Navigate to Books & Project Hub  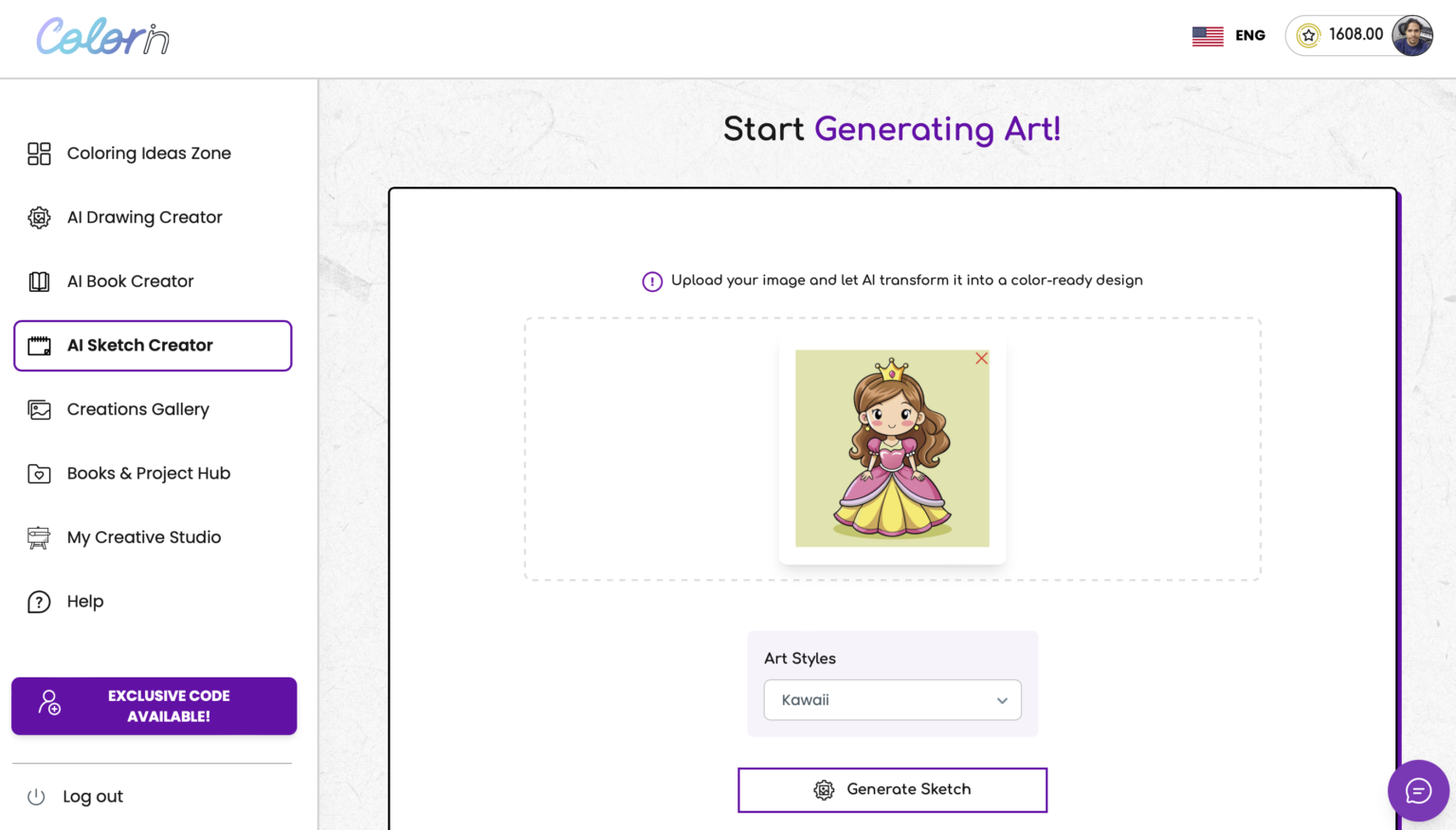coord(149,473)
